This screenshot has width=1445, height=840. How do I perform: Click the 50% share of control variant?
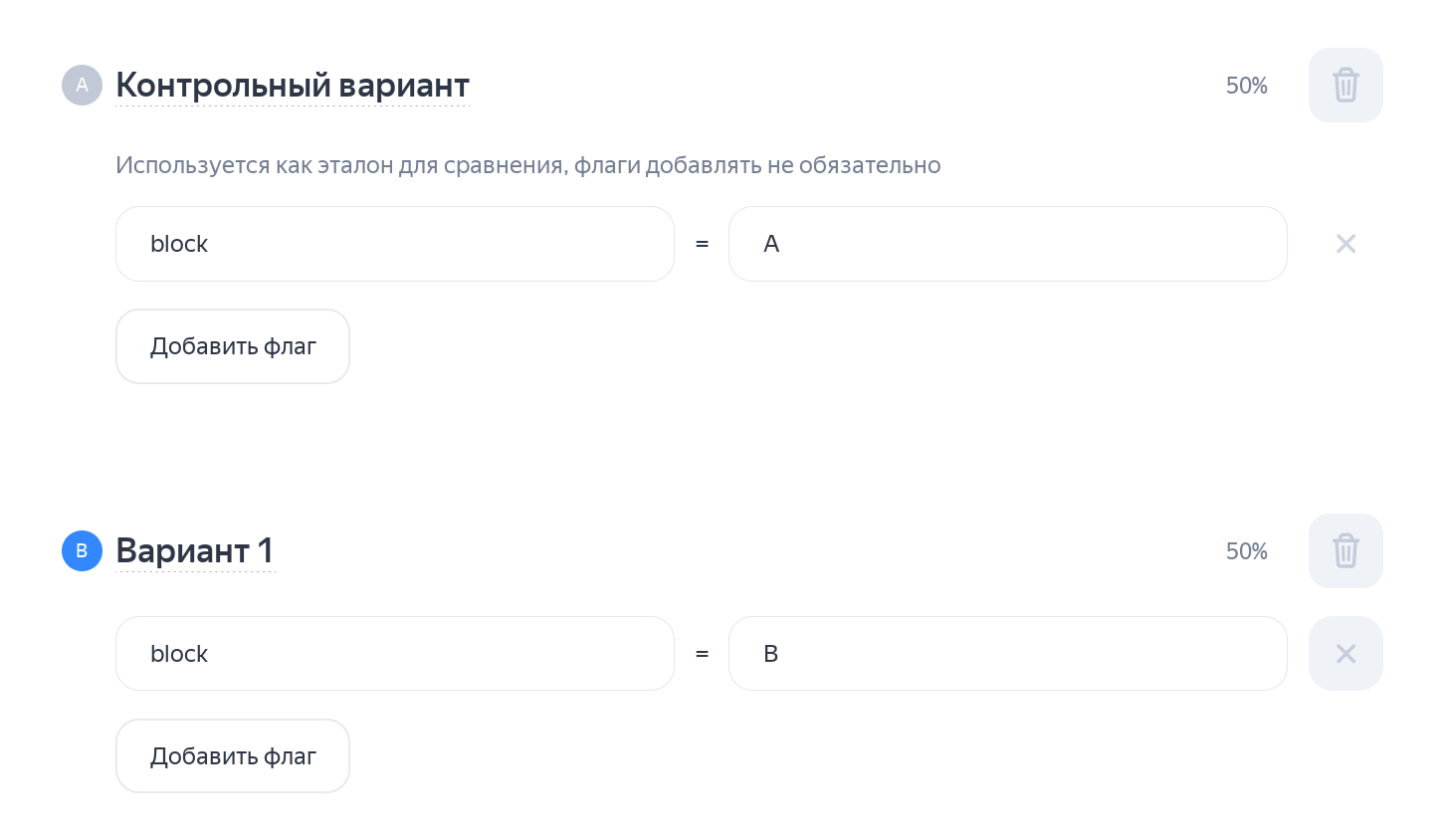(1246, 86)
